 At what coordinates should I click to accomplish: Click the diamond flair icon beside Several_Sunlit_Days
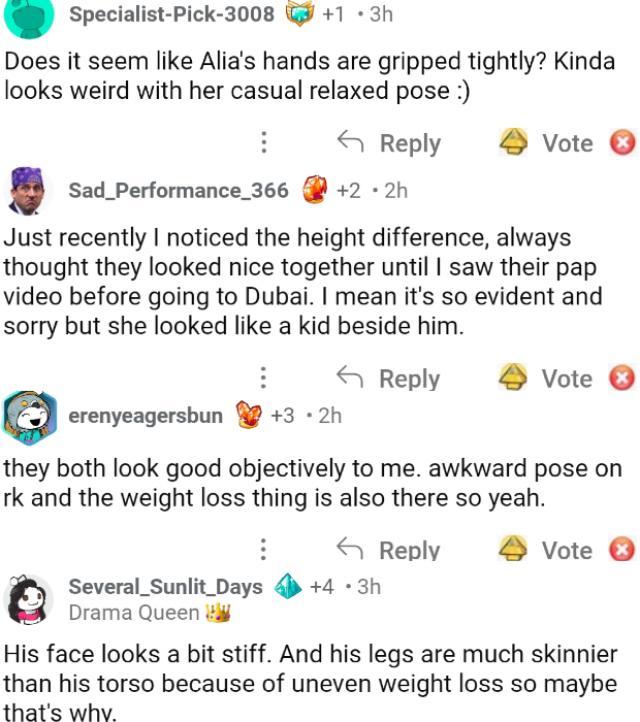point(287,587)
